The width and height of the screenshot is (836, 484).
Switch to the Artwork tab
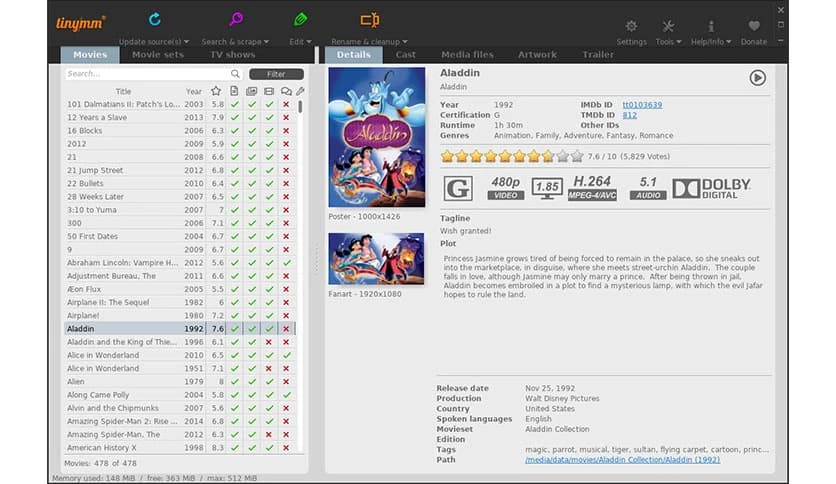(537, 54)
